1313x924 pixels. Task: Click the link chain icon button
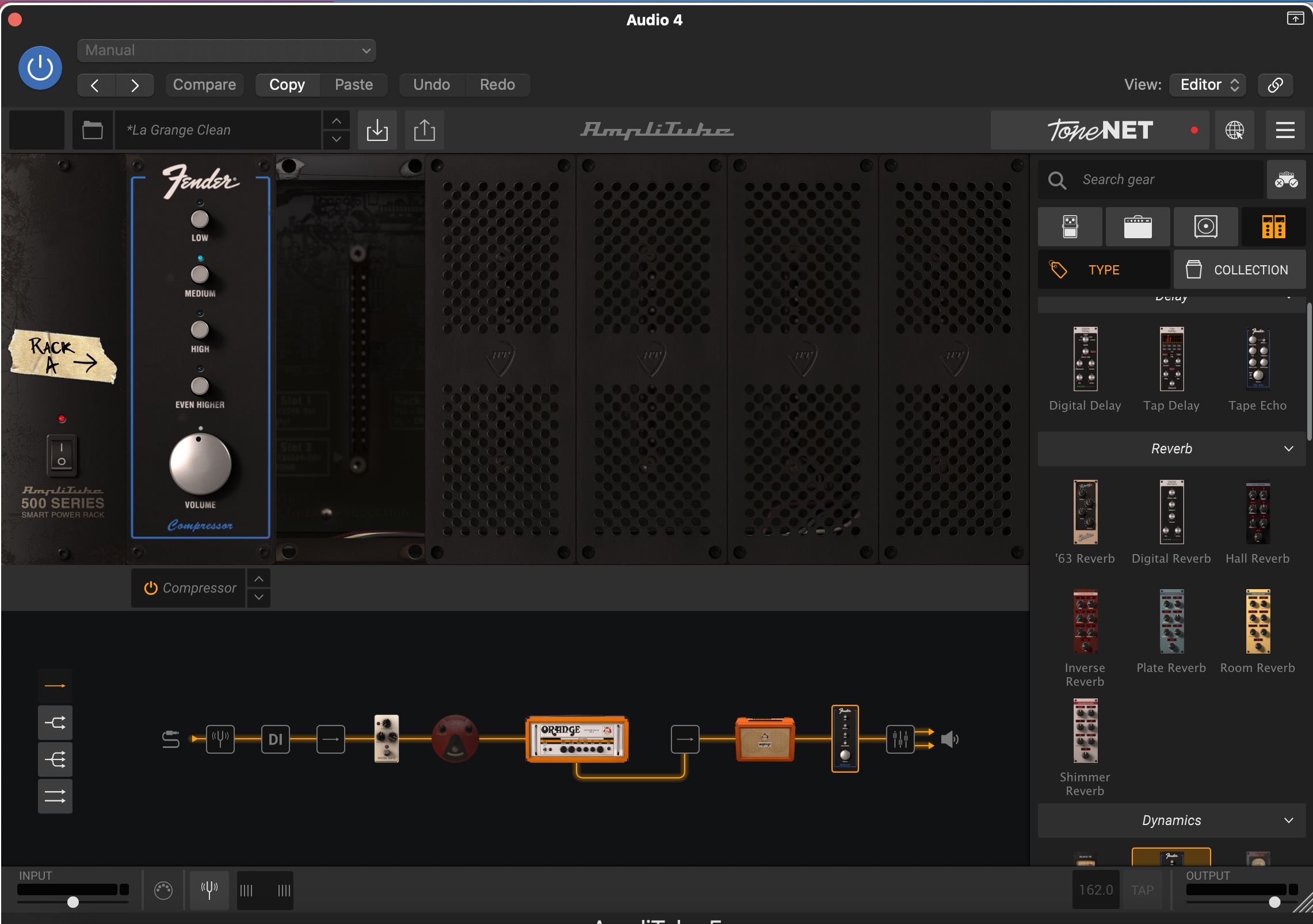pos(1275,85)
